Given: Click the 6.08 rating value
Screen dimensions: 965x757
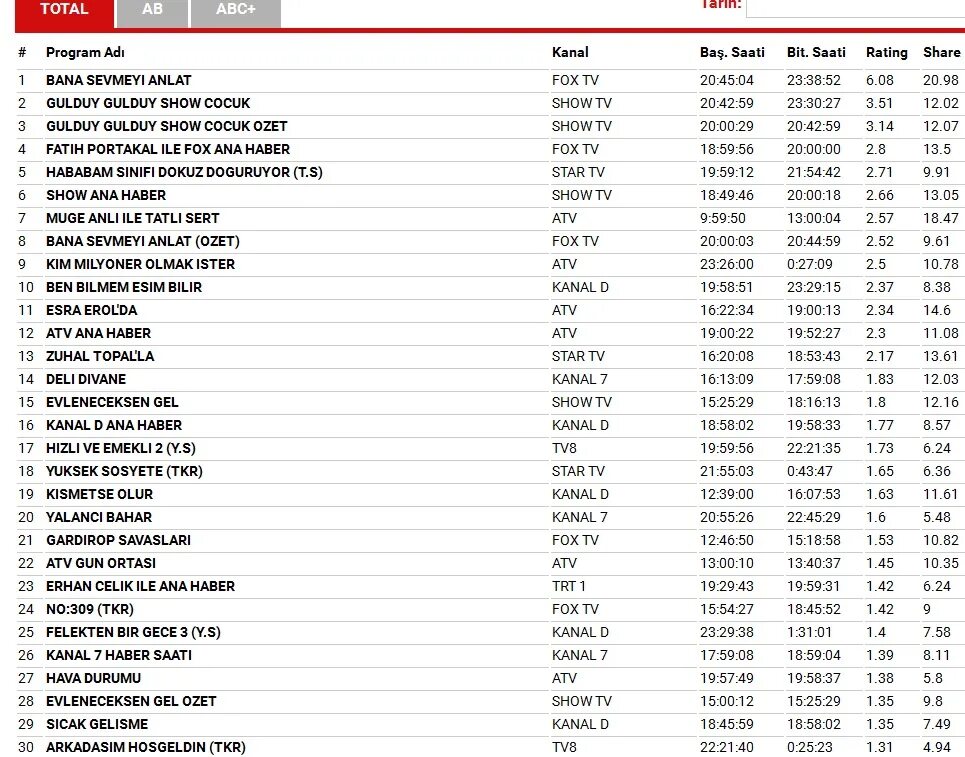Looking at the screenshot, I should pyautogui.click(x=880, y=81).
